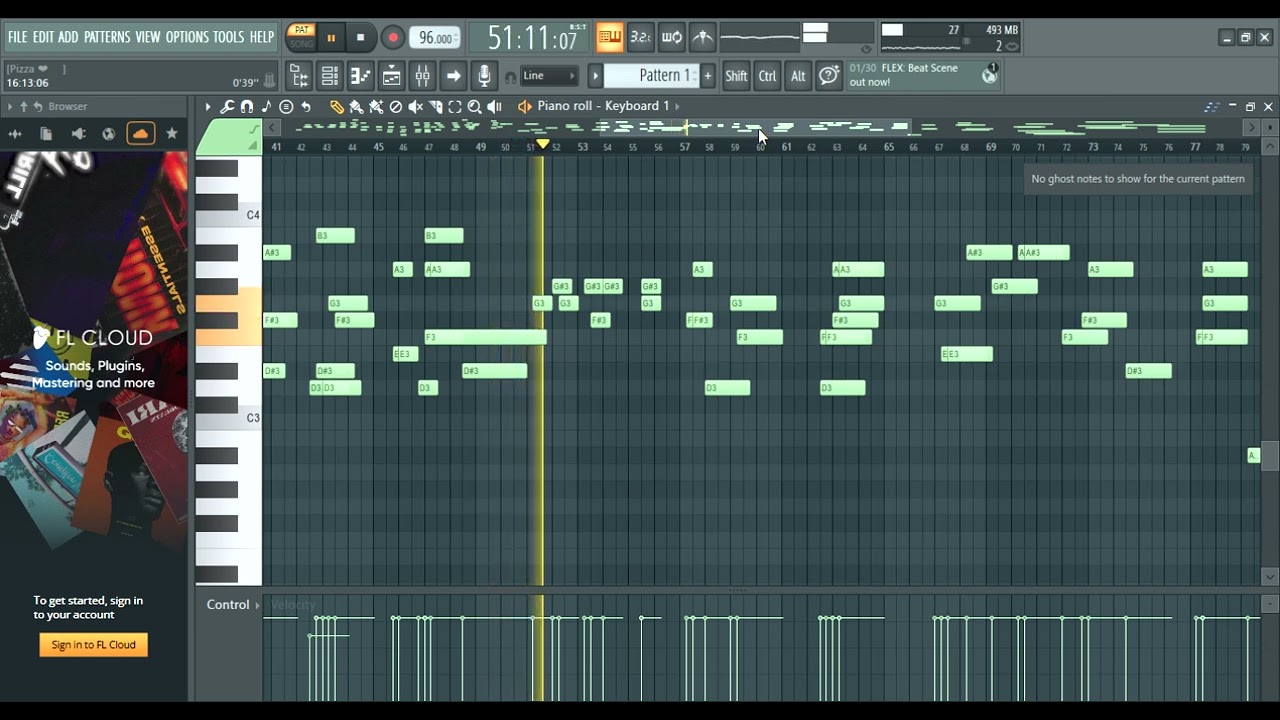The width and height of the screenshot is (1280, 720).
Task: Arm recording with the red record button
Action: coord(393,38)
